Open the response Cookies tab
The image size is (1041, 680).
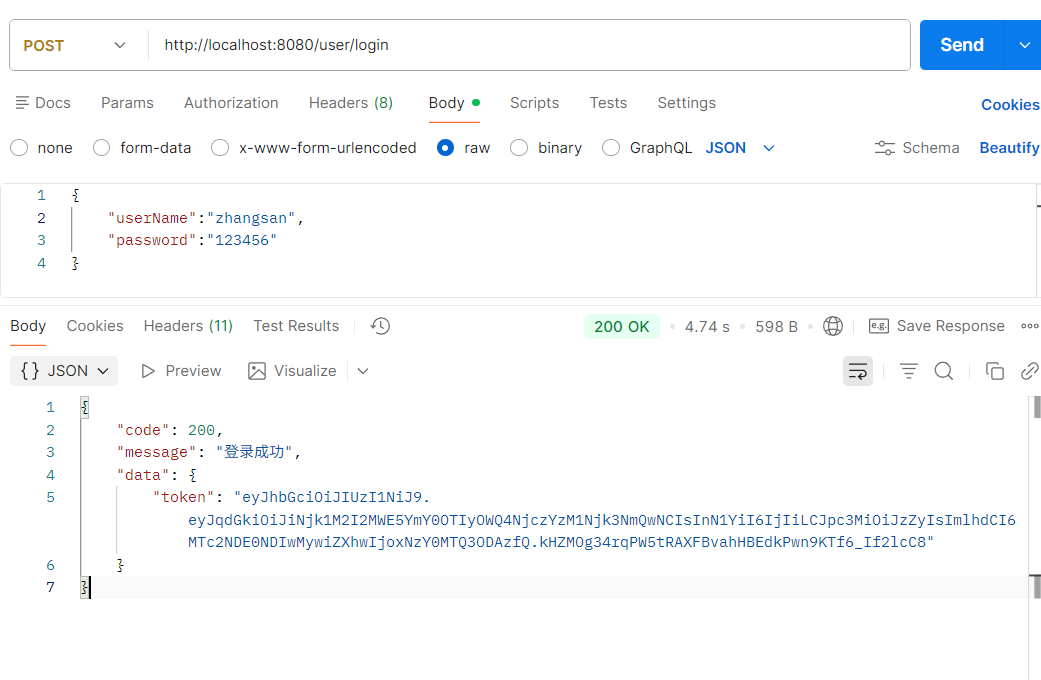(x=95, y=326)
